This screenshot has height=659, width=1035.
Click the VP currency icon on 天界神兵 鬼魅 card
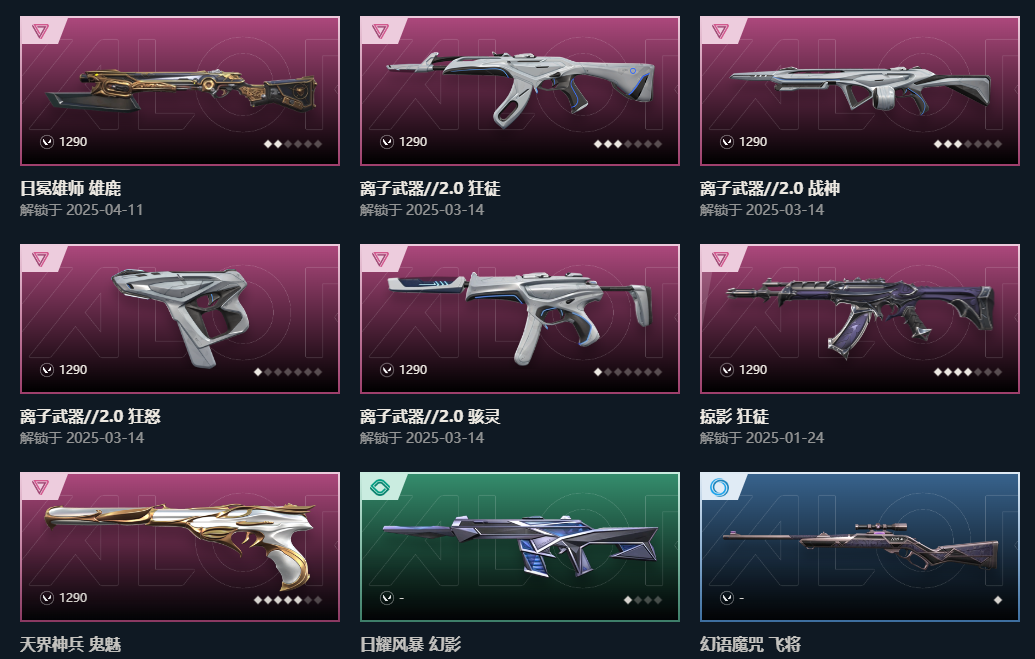click(x=47, y=598)
